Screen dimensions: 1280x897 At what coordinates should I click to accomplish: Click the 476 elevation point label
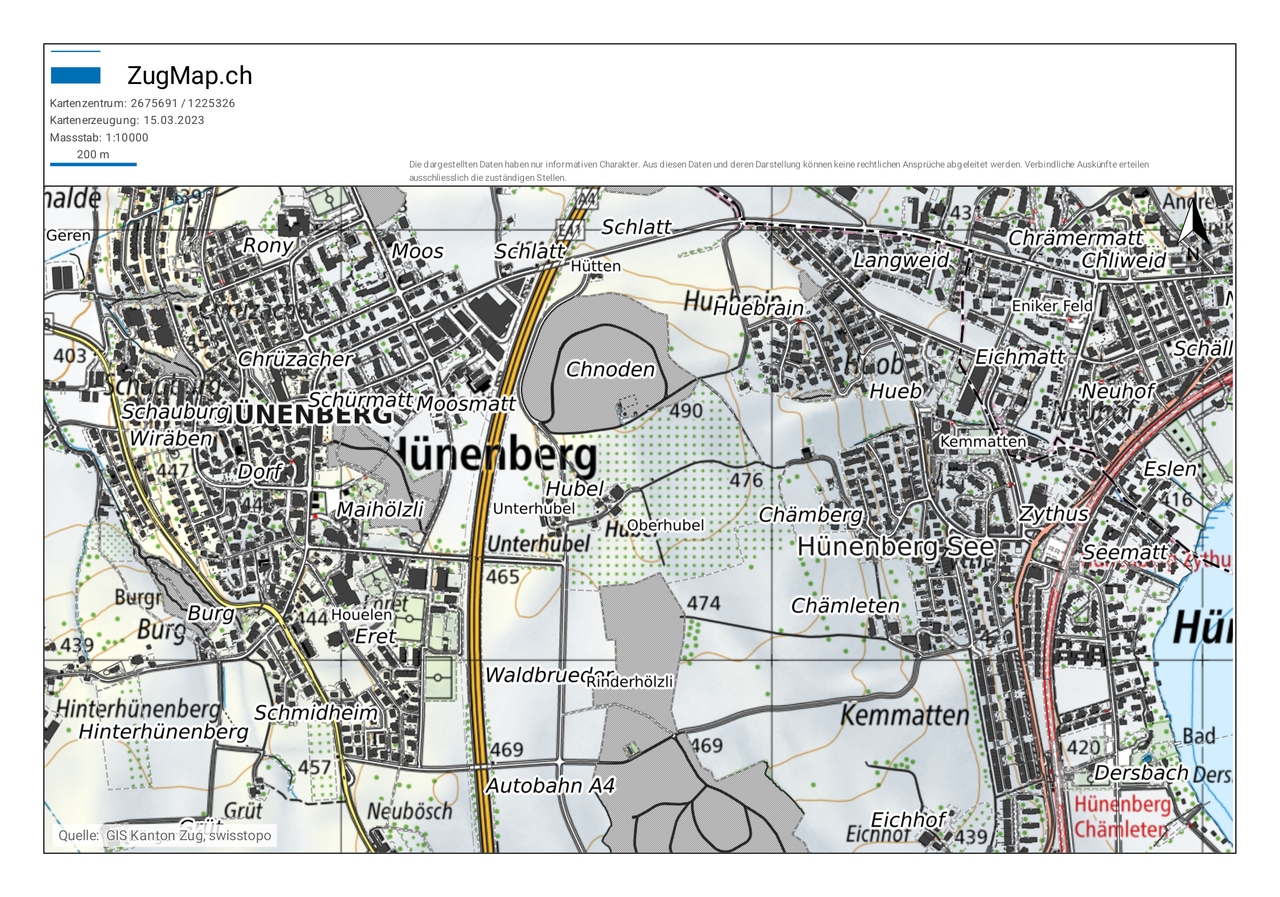coord(746,481)
